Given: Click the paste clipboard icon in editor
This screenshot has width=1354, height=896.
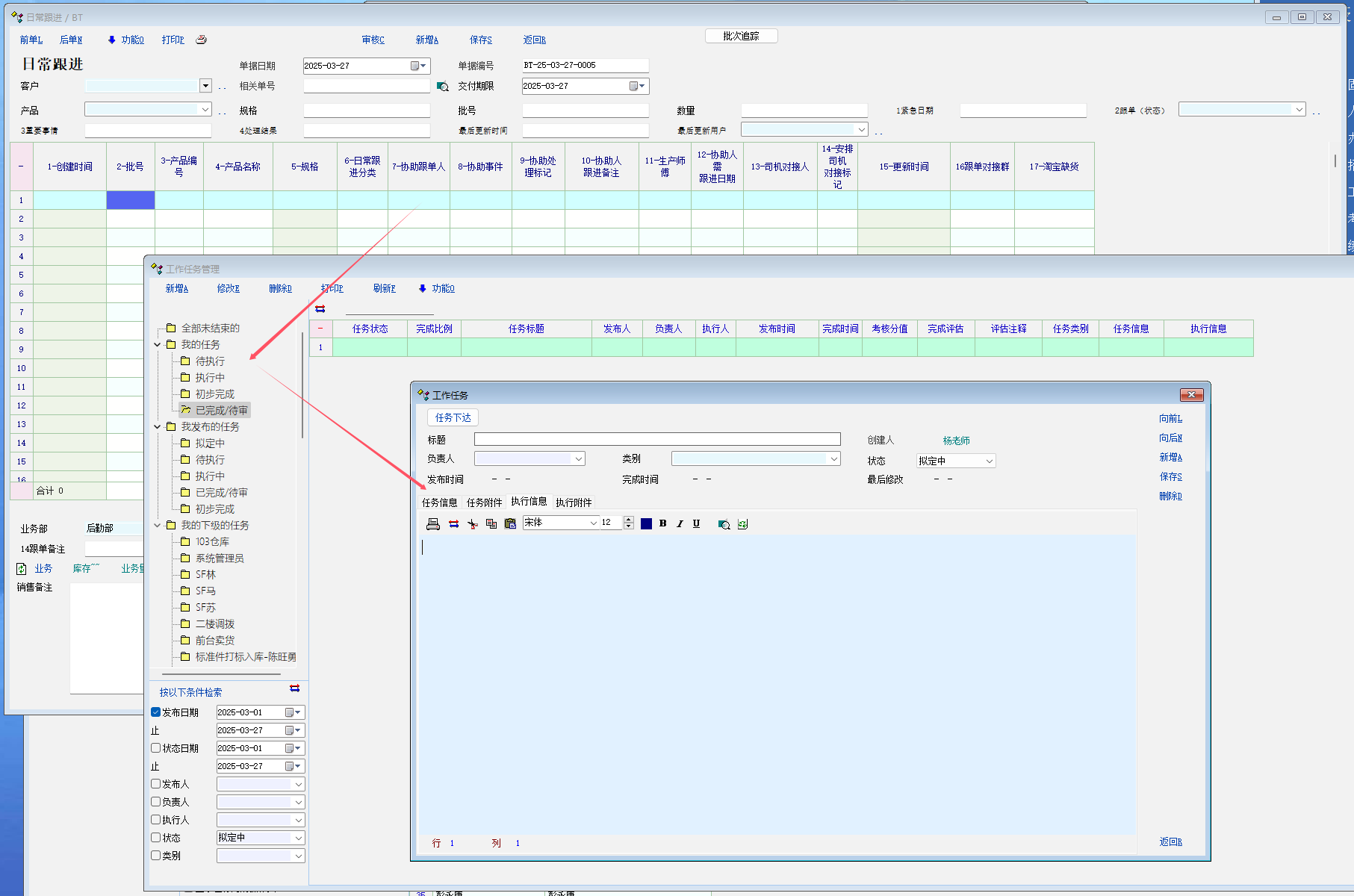Looking at the screenshot, I should pos(510,524).
